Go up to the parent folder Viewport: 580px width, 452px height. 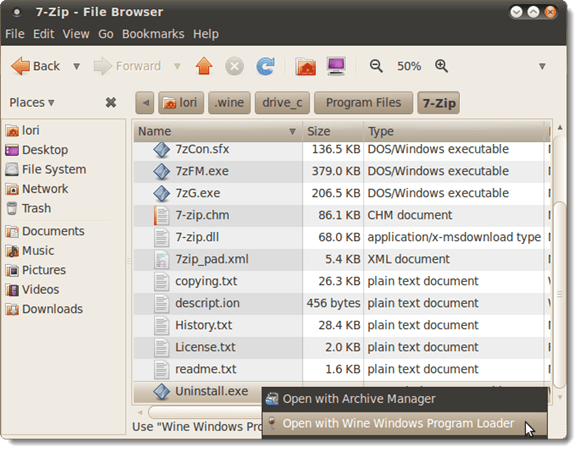(204, 67)
